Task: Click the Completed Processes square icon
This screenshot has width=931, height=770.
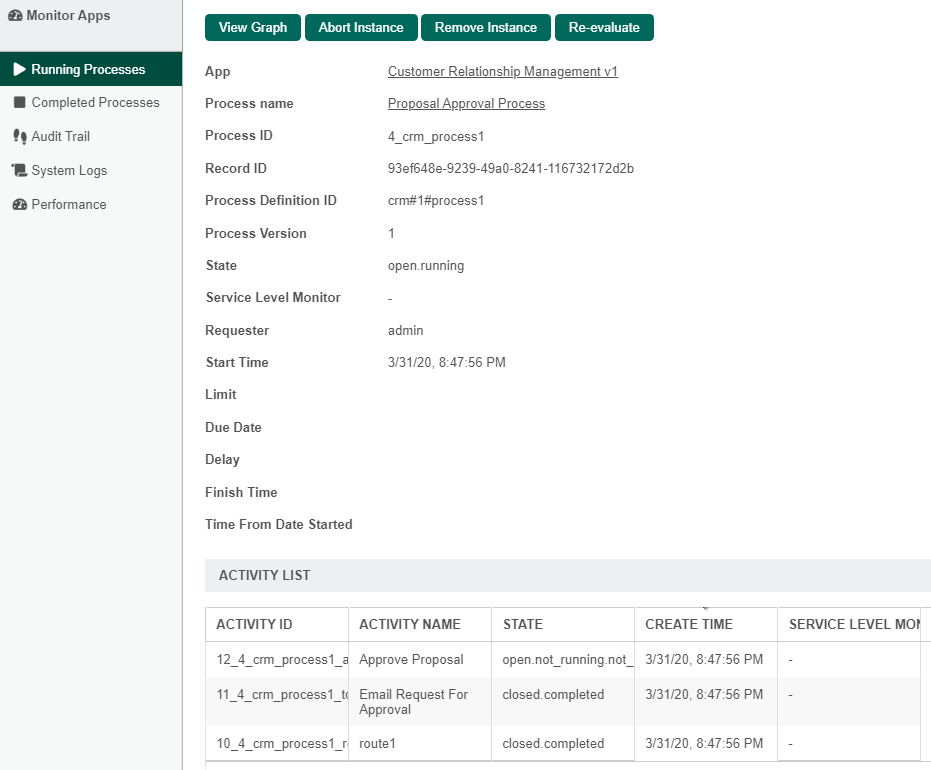Action: tap(19, 103)
